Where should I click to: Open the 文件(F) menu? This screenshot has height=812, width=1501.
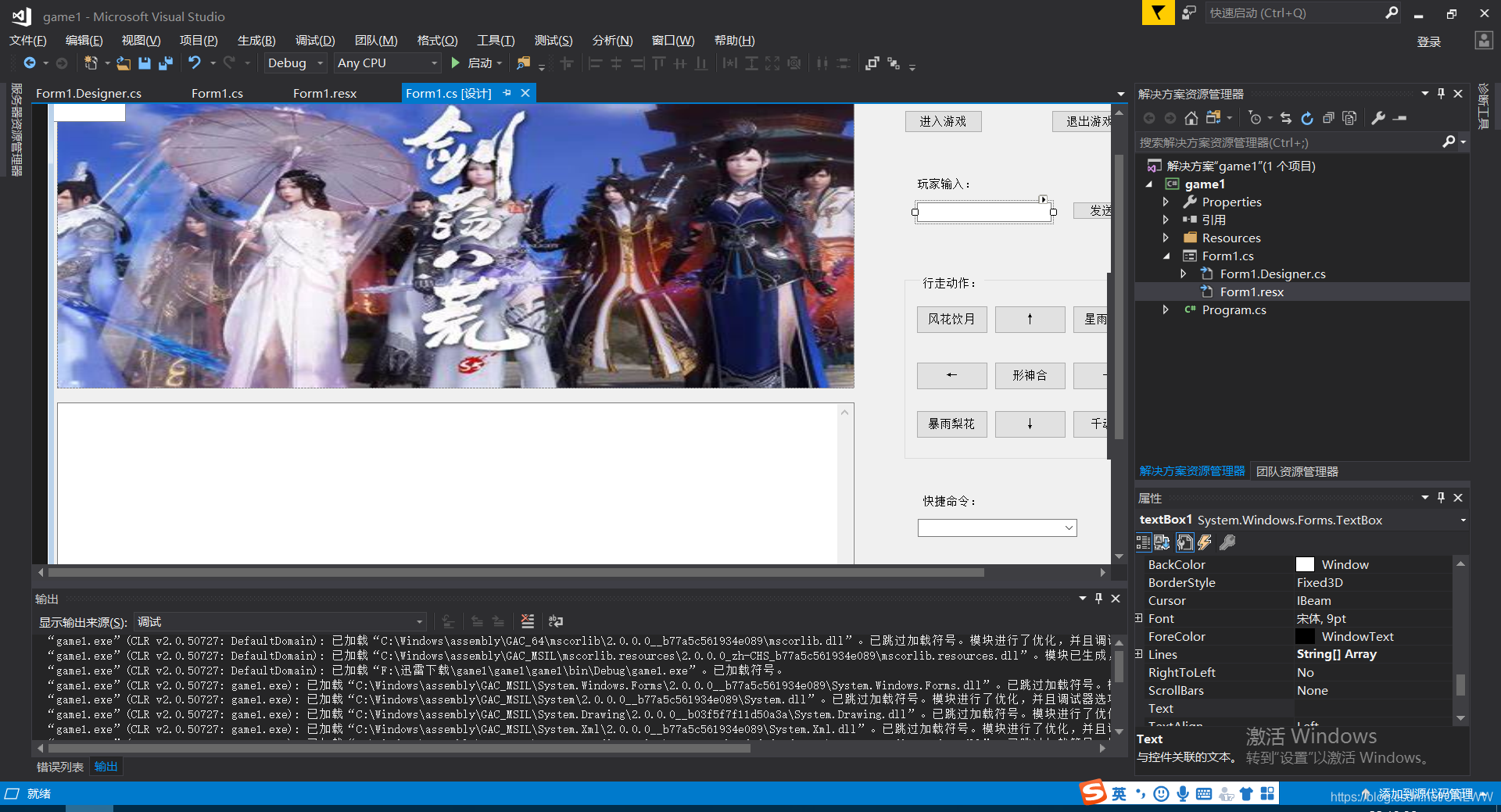click(x=28, y=41)
